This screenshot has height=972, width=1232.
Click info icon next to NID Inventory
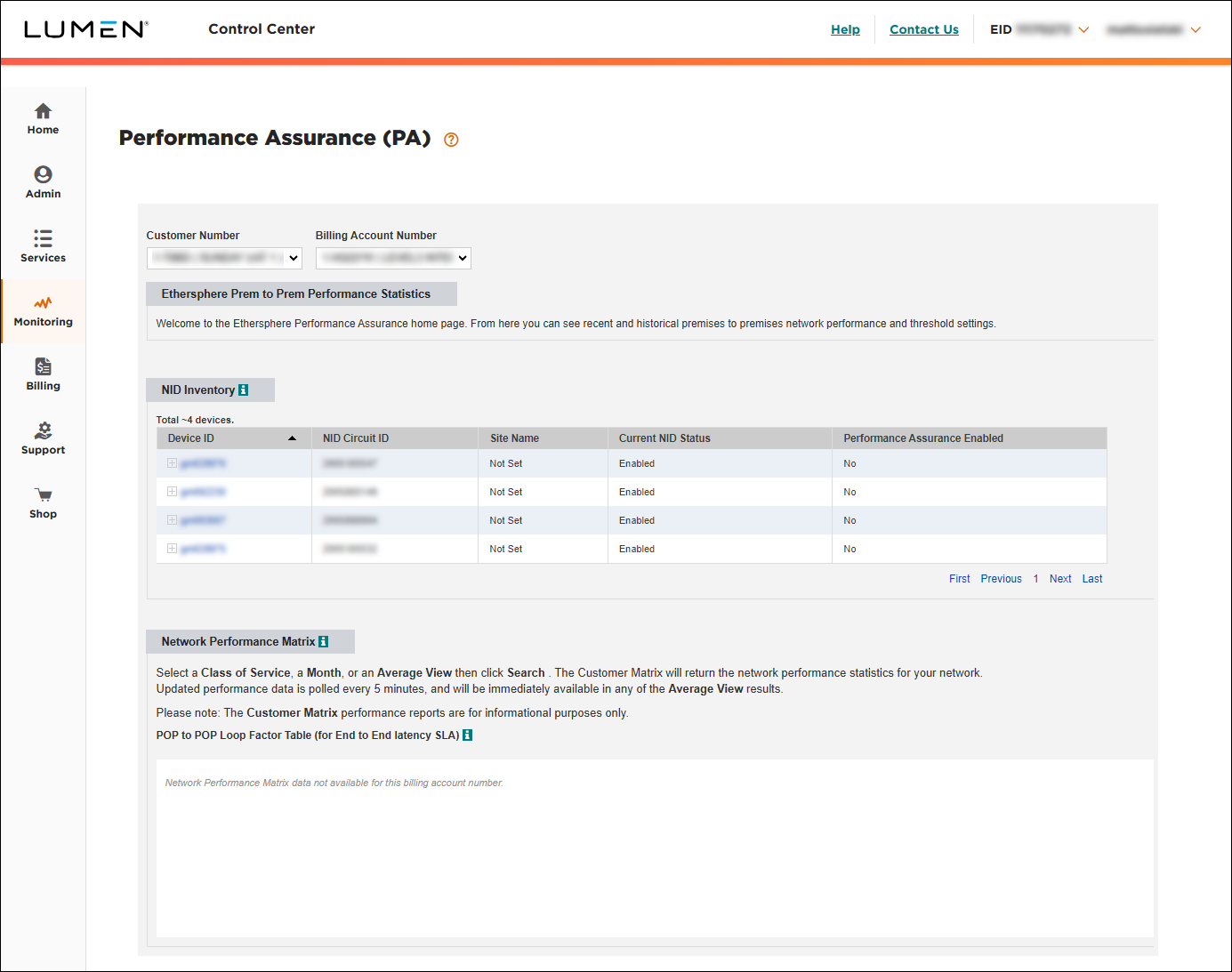[244, 390]
